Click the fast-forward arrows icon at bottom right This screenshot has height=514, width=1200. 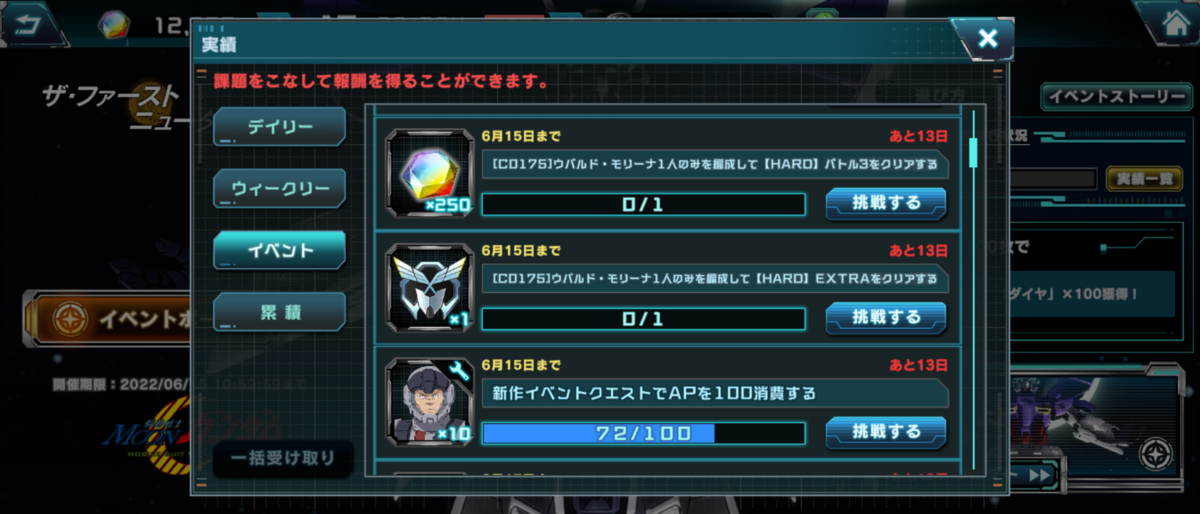(1038, 474)
